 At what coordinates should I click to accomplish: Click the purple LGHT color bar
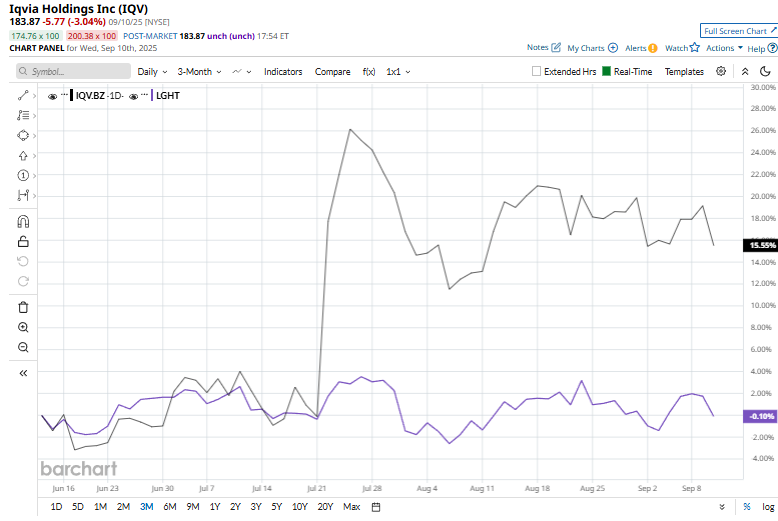coord(152,95)
